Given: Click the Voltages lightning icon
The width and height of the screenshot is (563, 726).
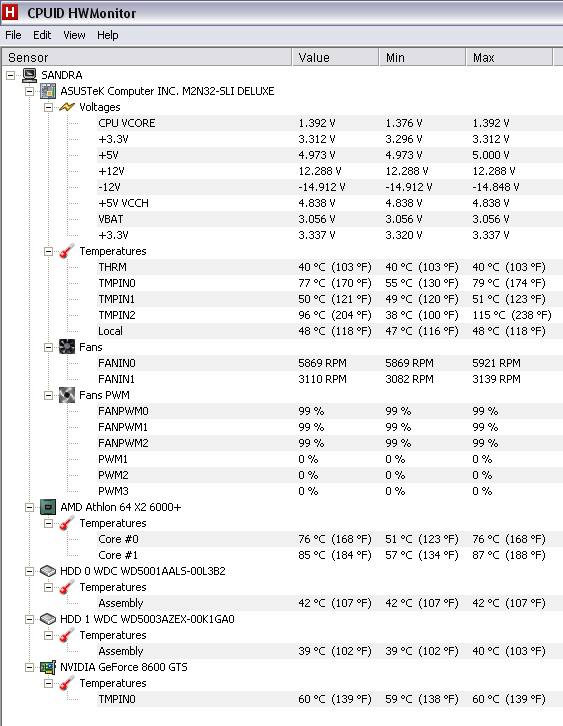Looking at the screenshot, I should (67, 107).
